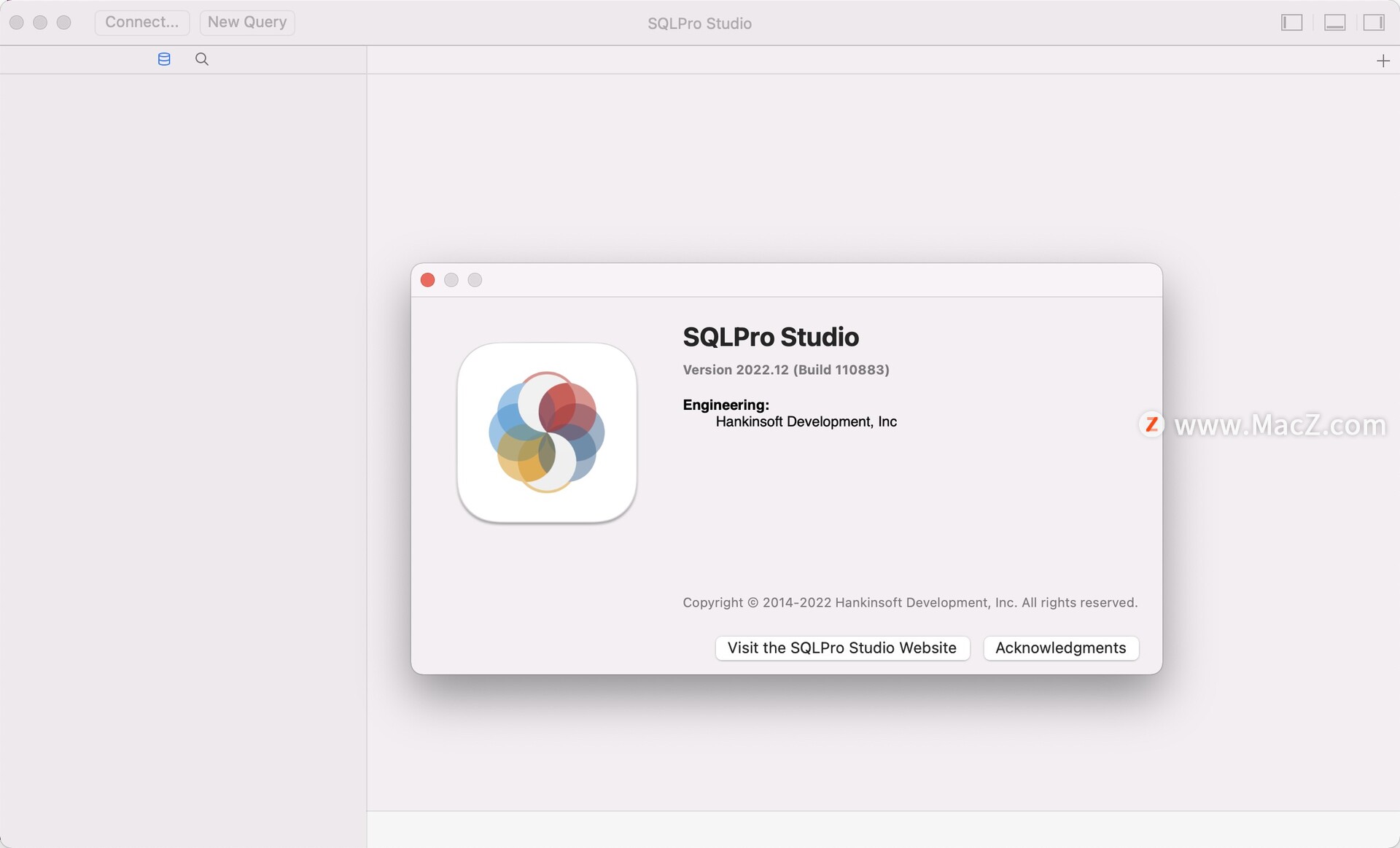
Task: Click the dialog's gray zoom button
Action: 475,280
